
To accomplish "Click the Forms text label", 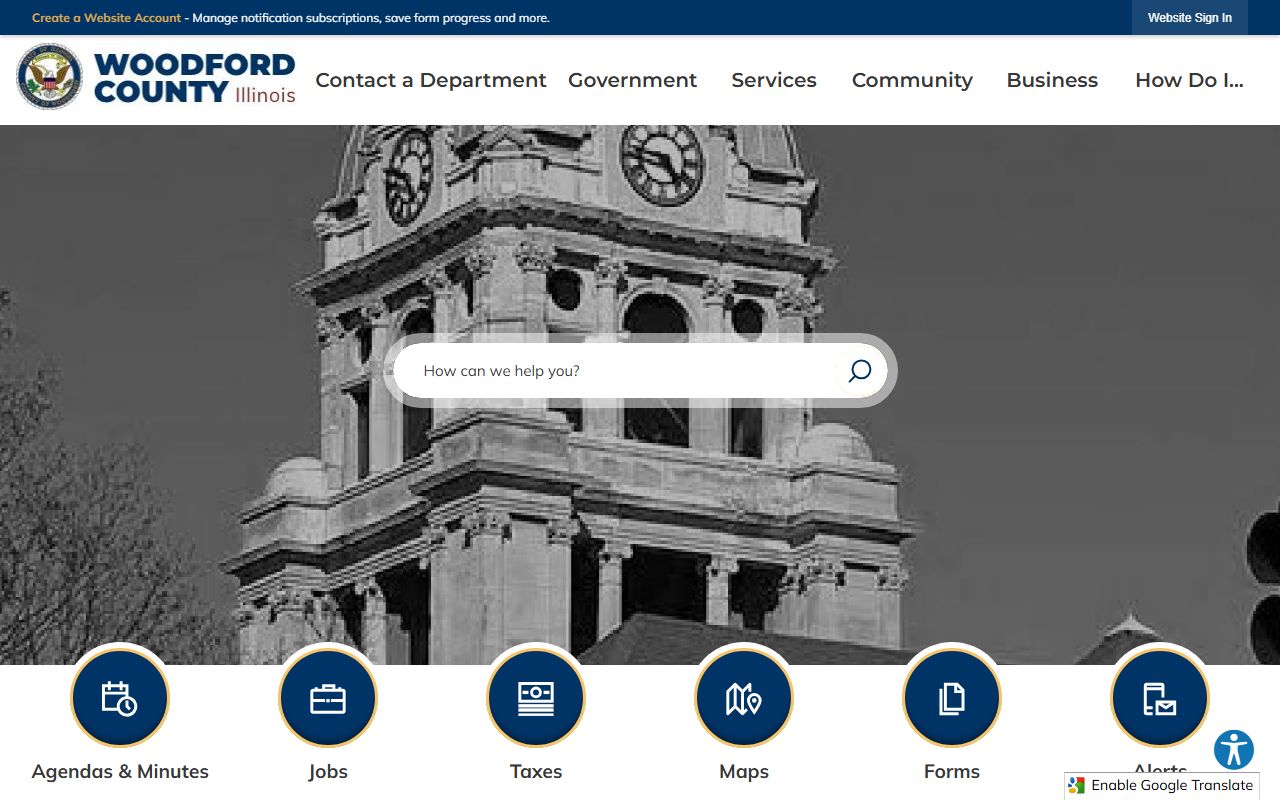I will 952,771.
